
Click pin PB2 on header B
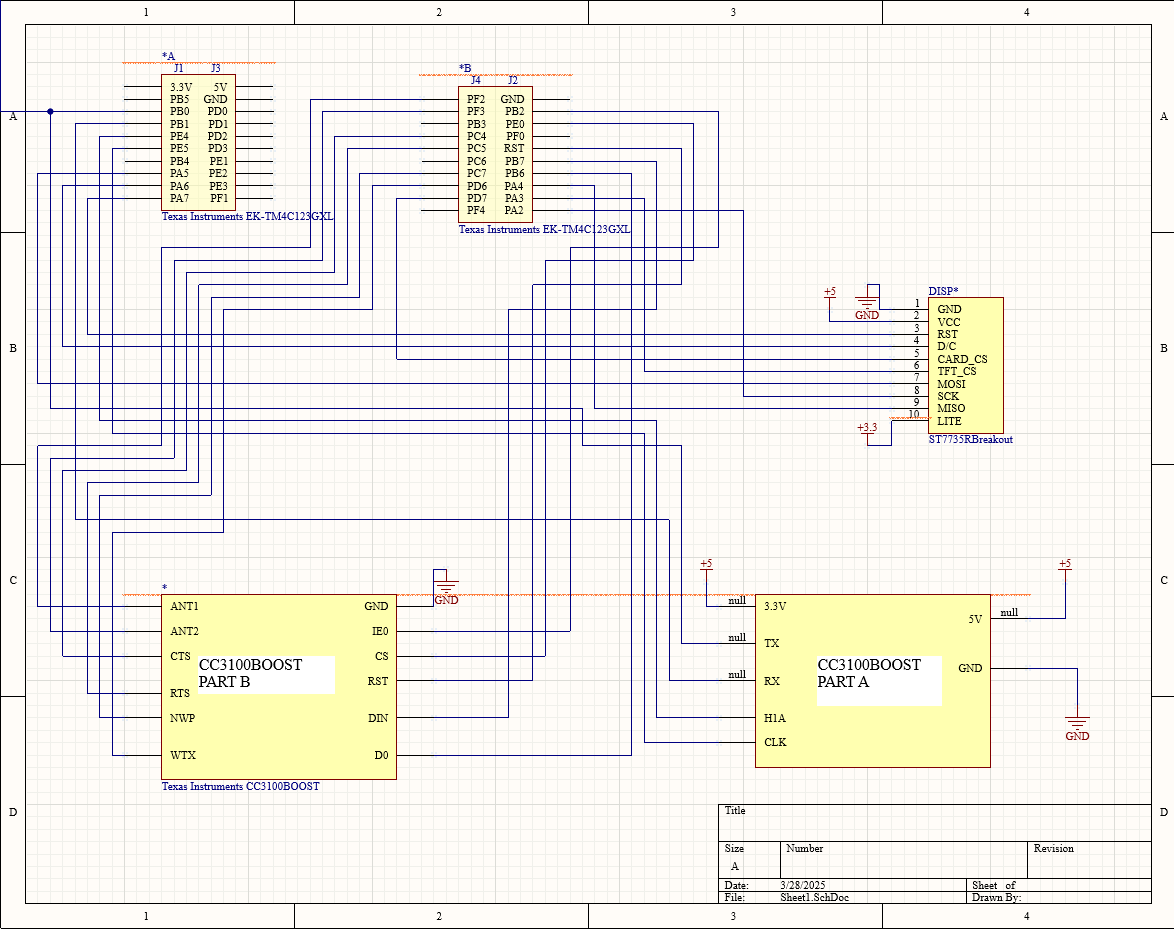point(514,112)
